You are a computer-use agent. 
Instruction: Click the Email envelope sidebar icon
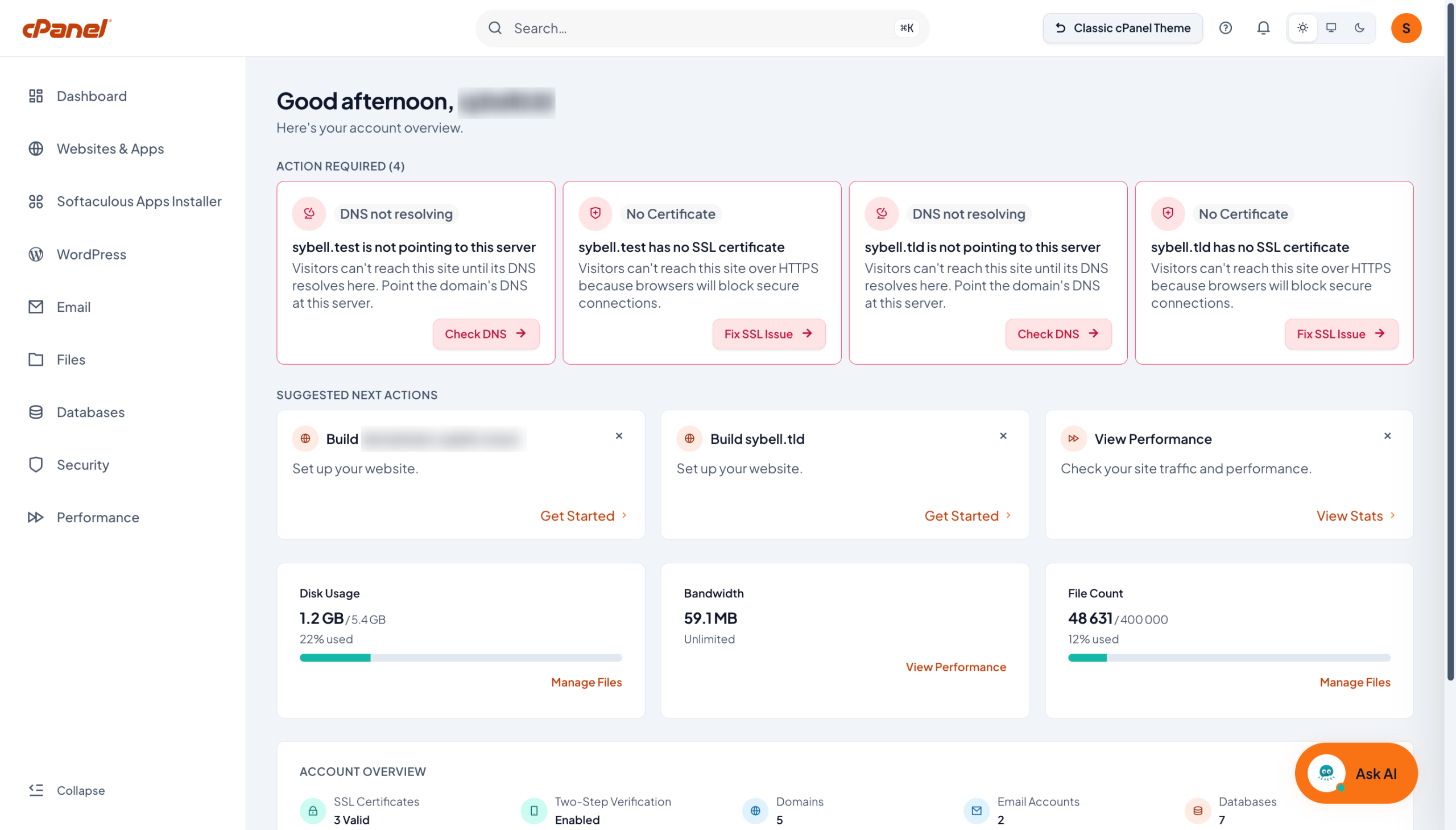pyautogui.click(x=36, y=307)
